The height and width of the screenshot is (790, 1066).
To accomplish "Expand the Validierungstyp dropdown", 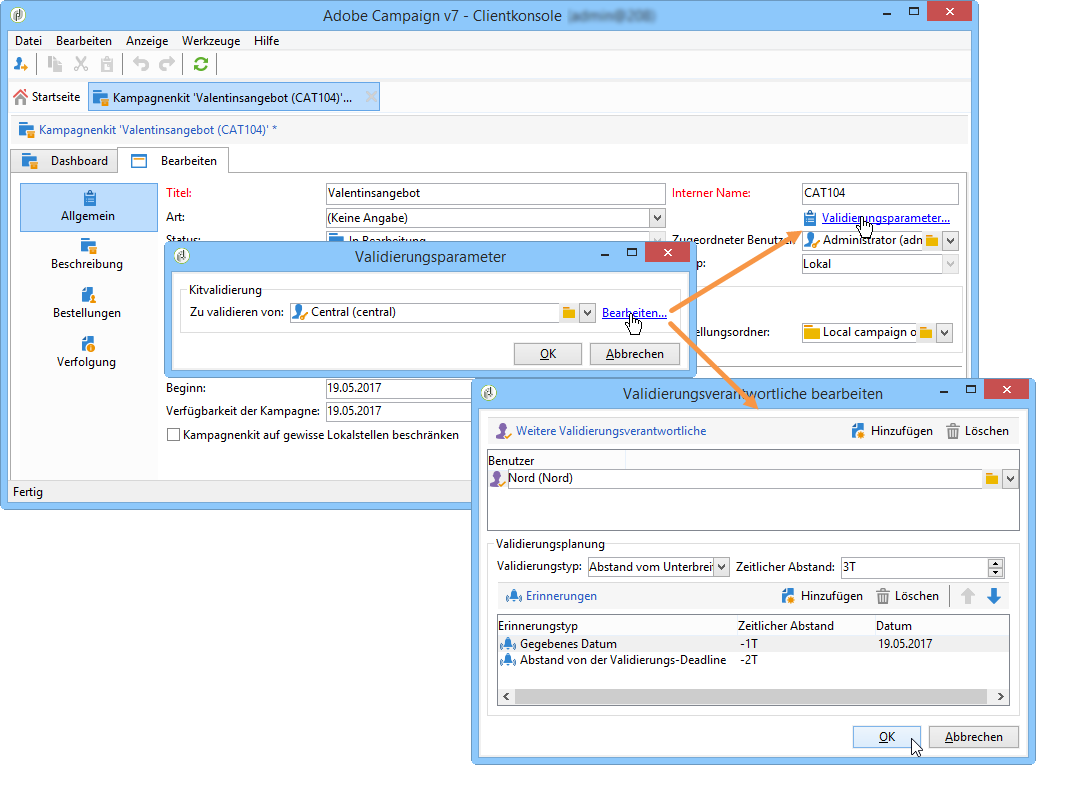I will (721, 567).
